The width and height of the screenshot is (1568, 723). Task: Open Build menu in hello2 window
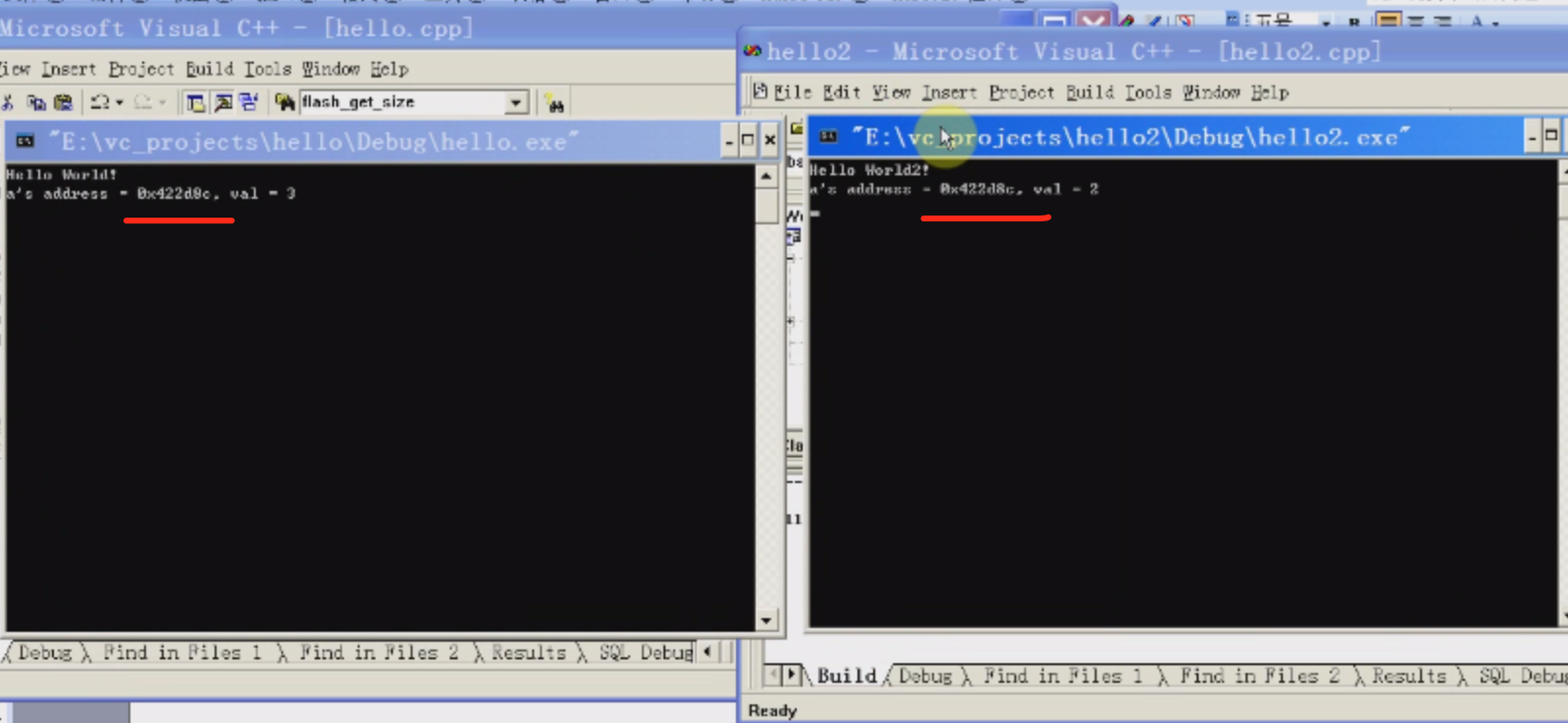pos(1090,92)
